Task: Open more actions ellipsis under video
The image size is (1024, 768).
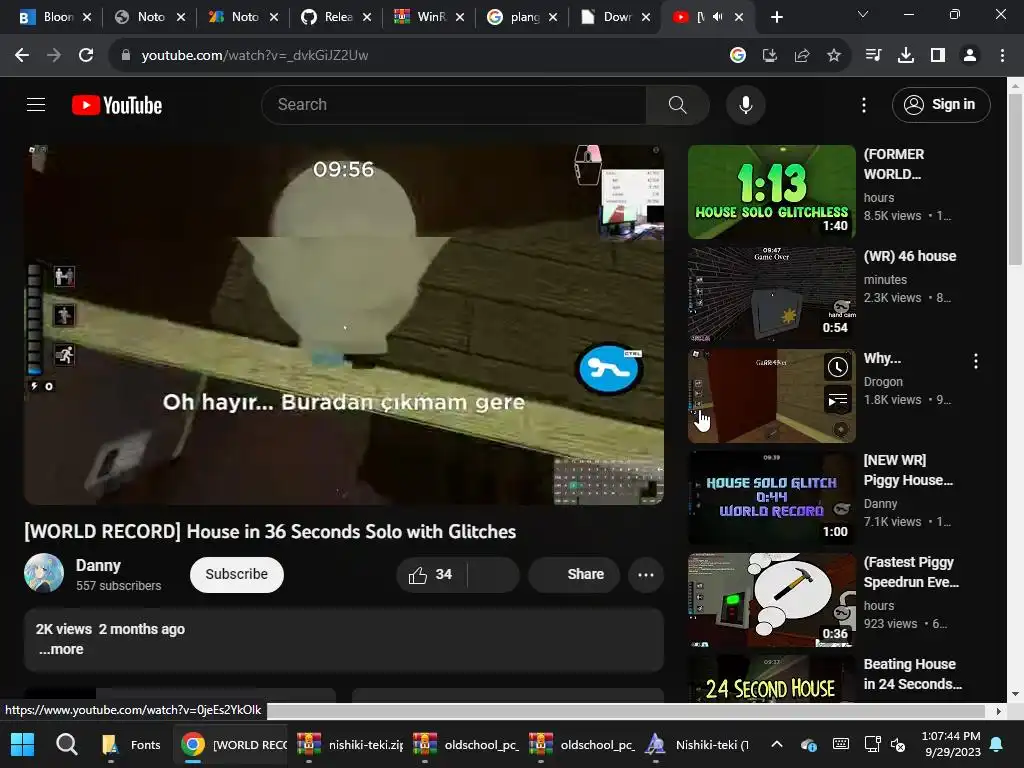Action: click(646, 575)
